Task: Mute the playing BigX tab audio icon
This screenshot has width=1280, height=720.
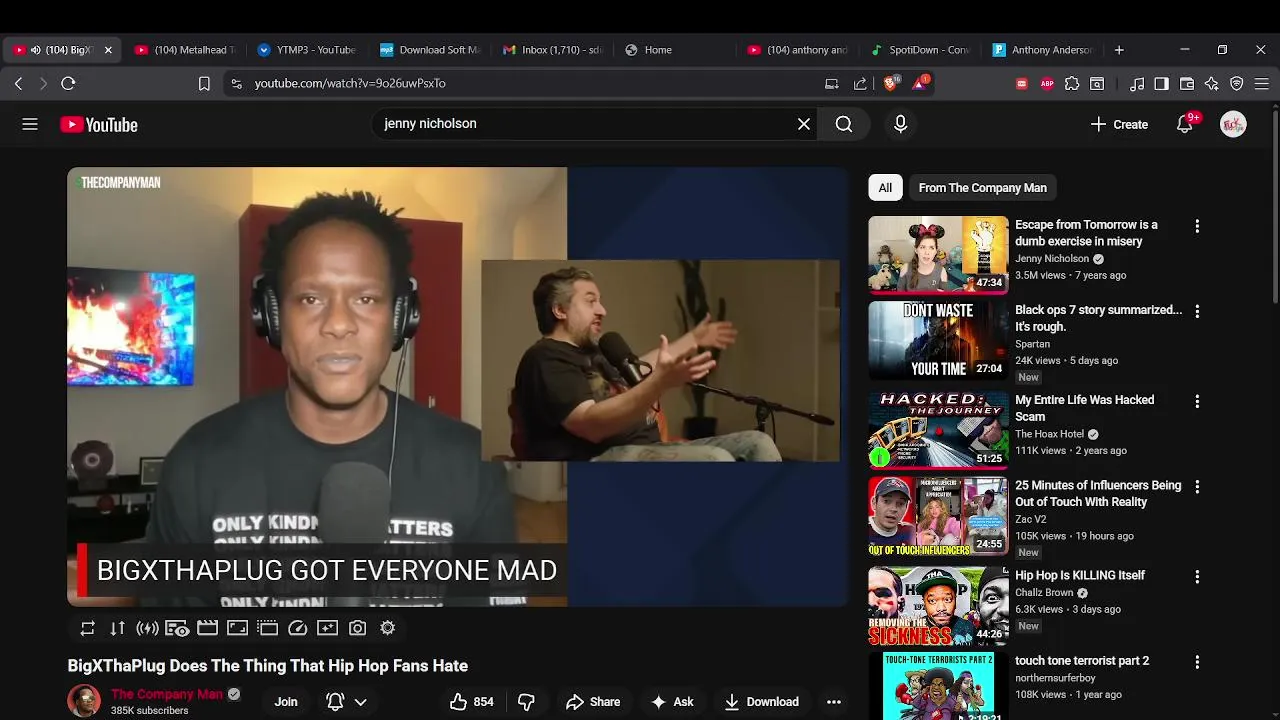Action: click(35, 50)
